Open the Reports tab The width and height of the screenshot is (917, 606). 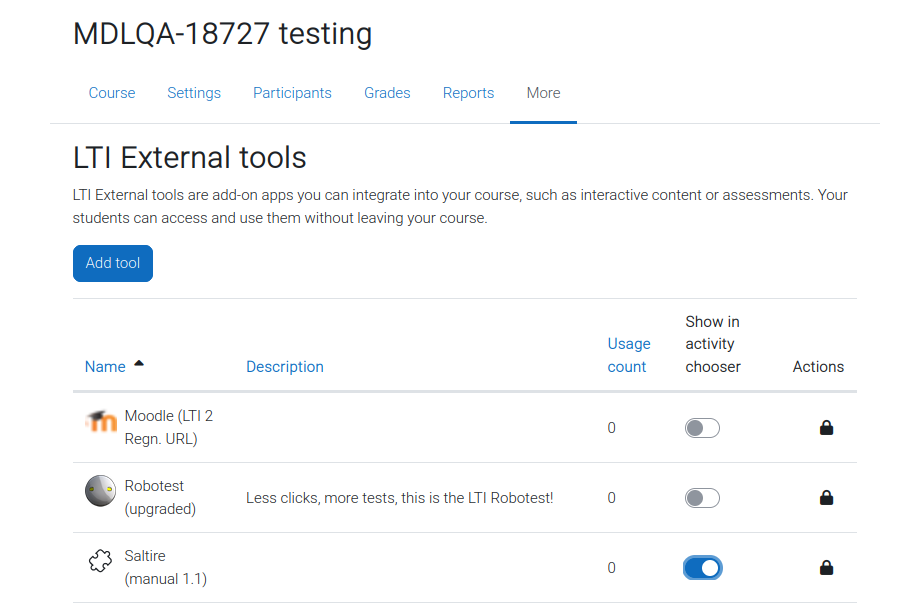(x=468, y=93)
